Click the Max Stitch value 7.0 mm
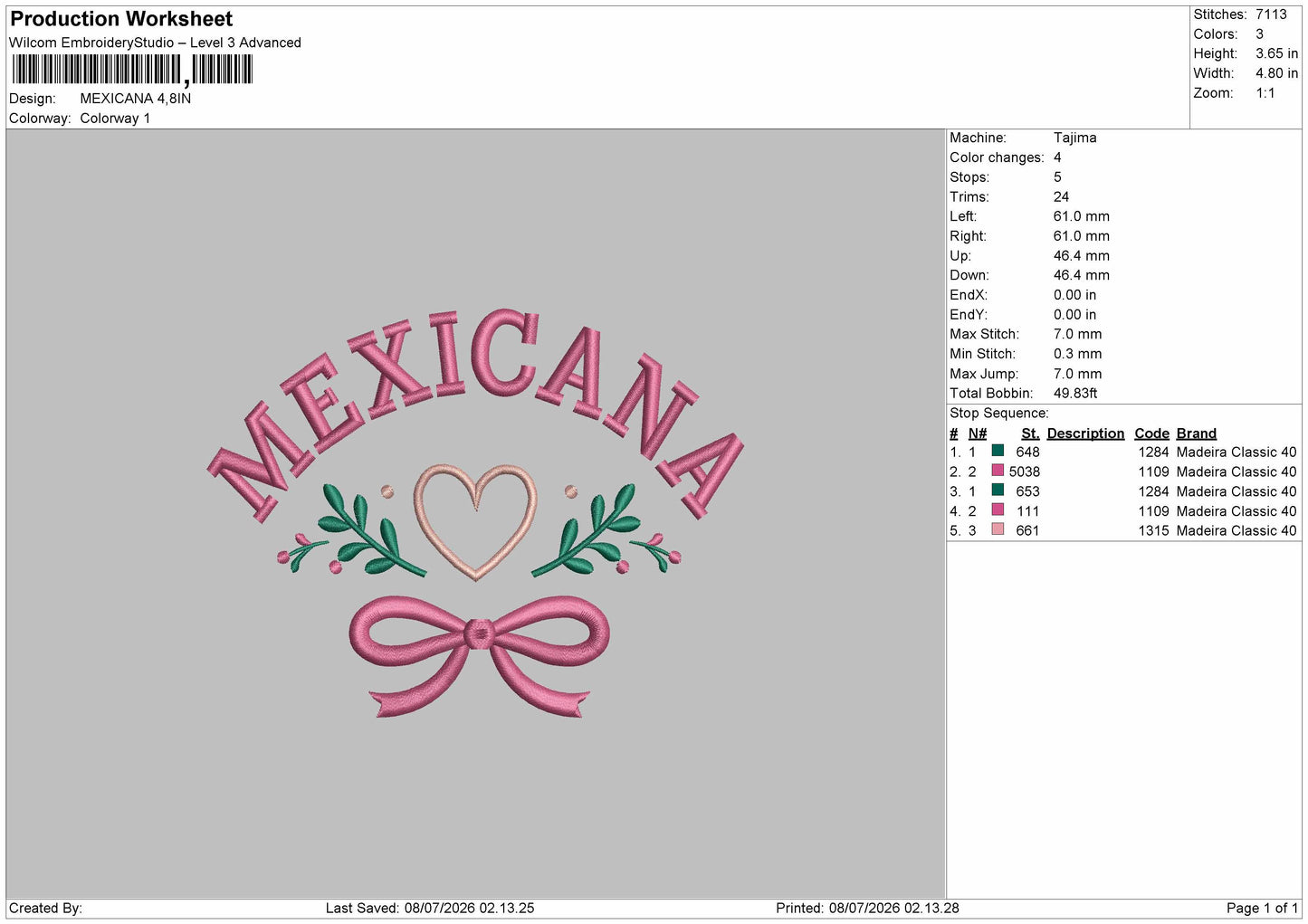The height and width of the screenshot is (924, 1308). (1078, 334)
